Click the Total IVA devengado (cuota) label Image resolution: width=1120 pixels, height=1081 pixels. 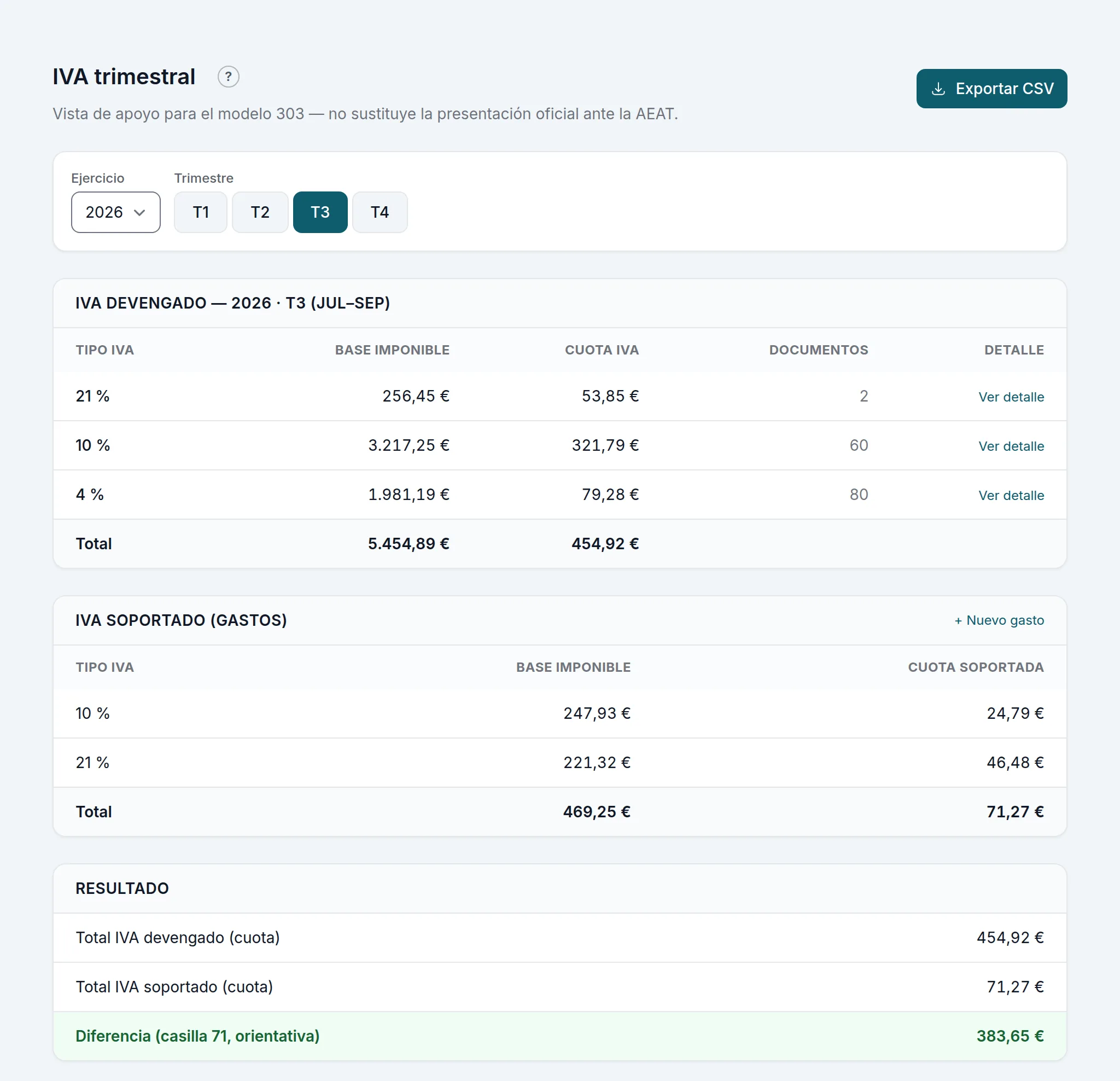coord(178,938)
